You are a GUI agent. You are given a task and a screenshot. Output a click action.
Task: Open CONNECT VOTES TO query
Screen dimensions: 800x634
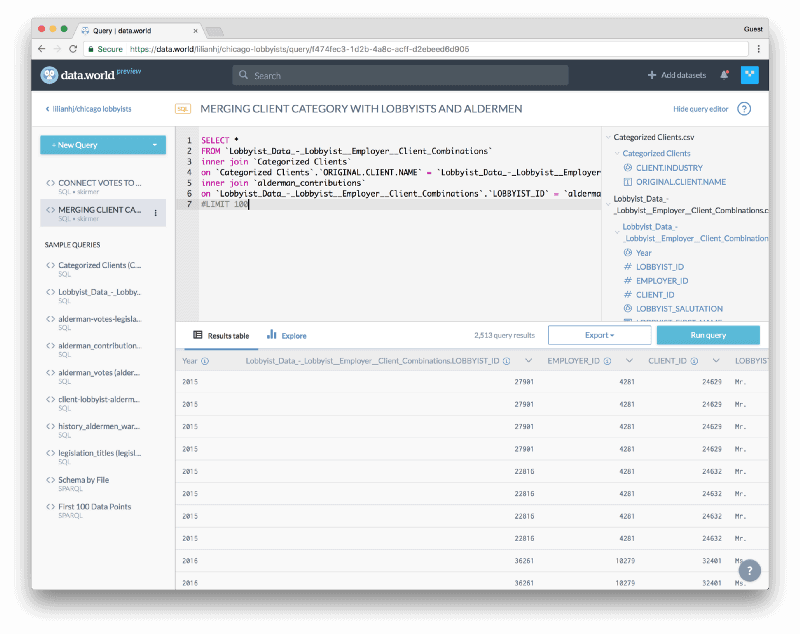pos(103,186)
